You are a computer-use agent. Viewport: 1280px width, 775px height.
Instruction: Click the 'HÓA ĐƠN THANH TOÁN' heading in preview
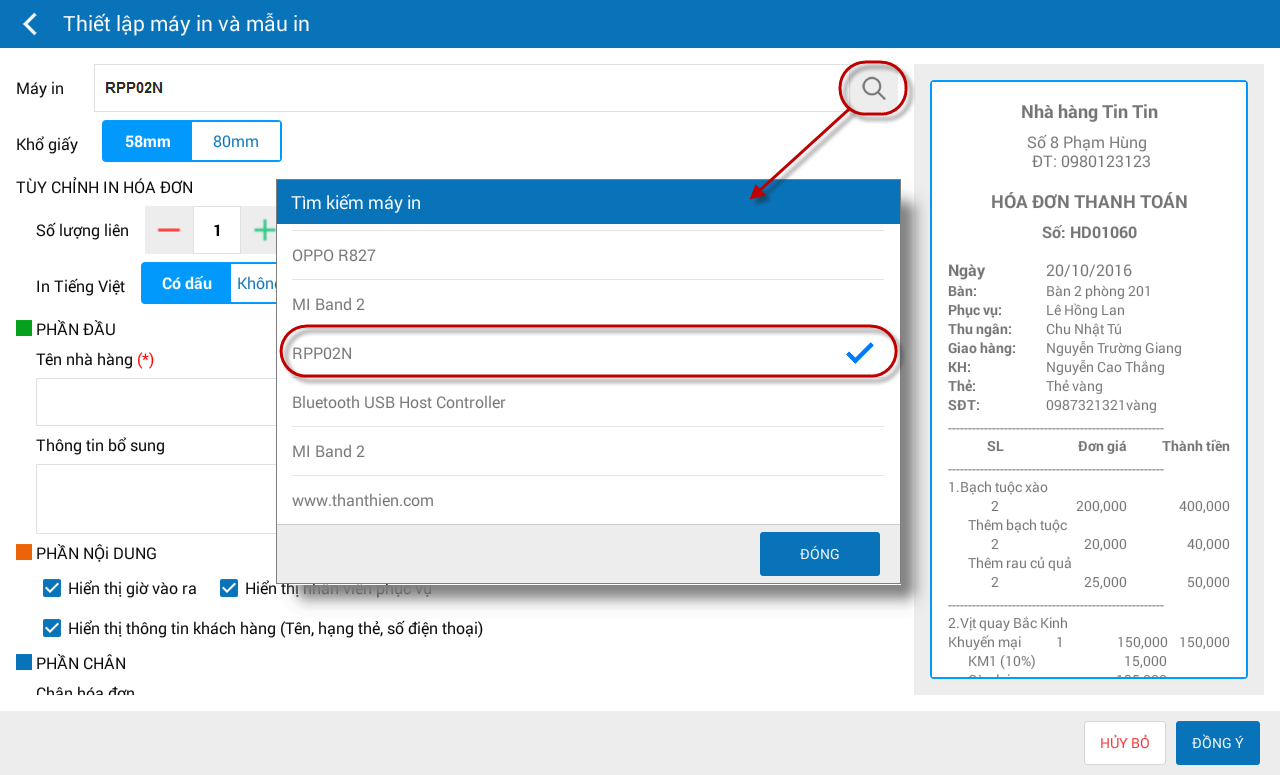pos(1089,202)
